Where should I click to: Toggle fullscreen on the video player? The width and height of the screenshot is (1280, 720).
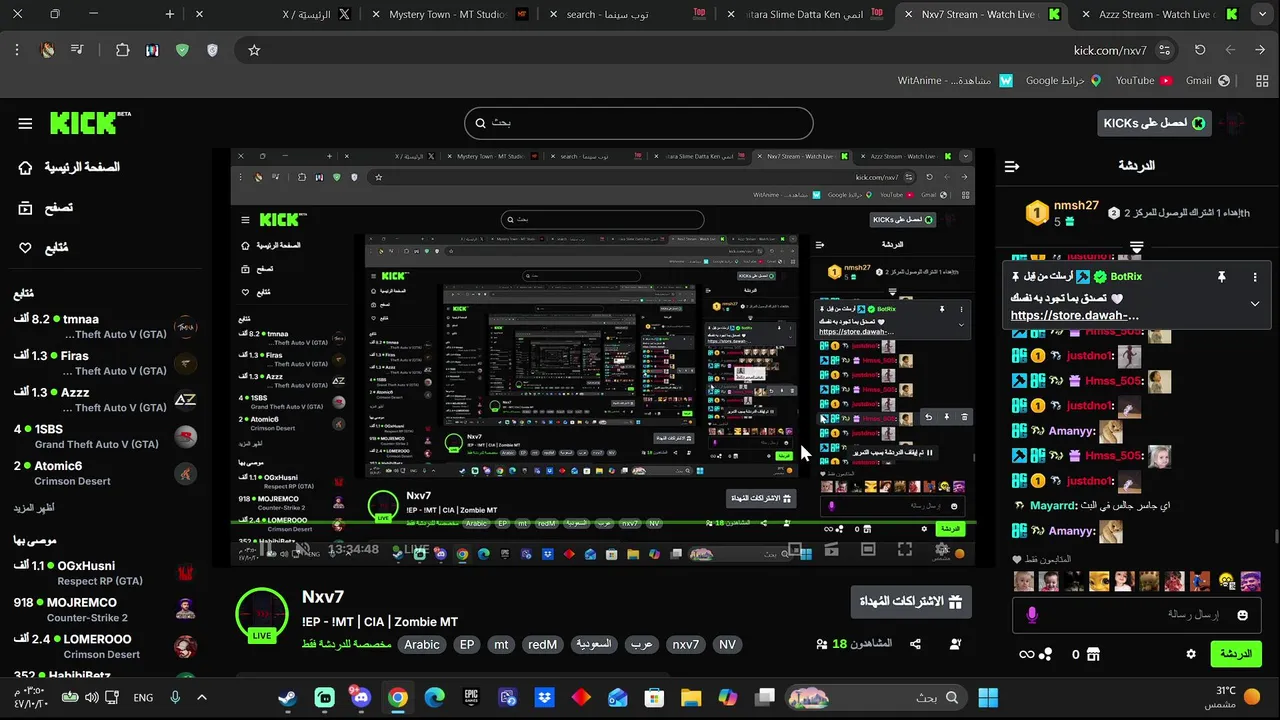(x=905, y=549)
